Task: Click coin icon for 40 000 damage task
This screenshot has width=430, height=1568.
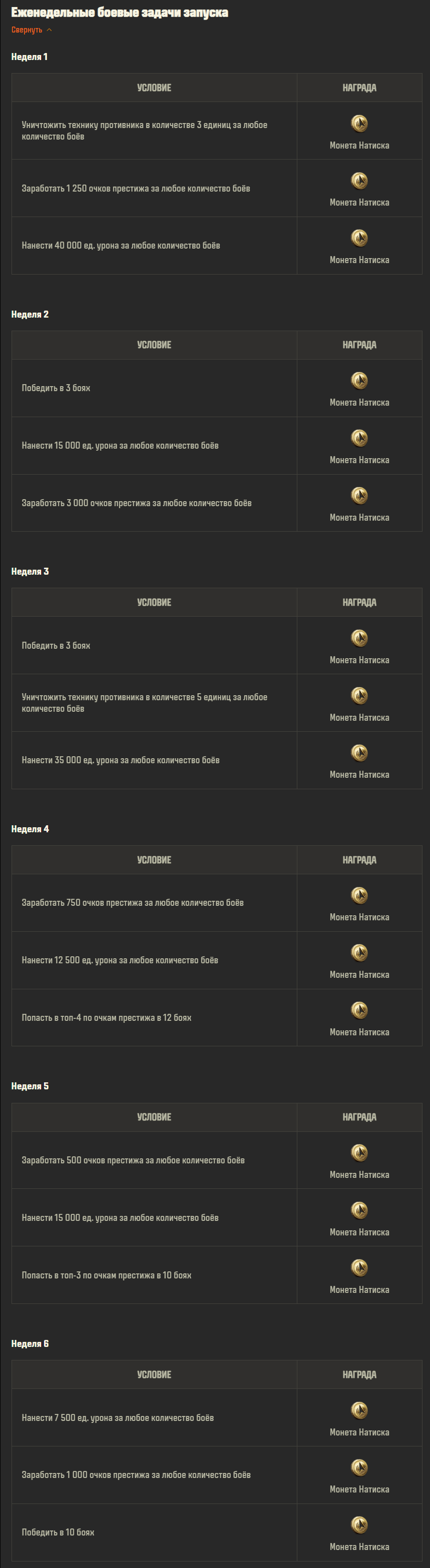Action: click(359, 238)
